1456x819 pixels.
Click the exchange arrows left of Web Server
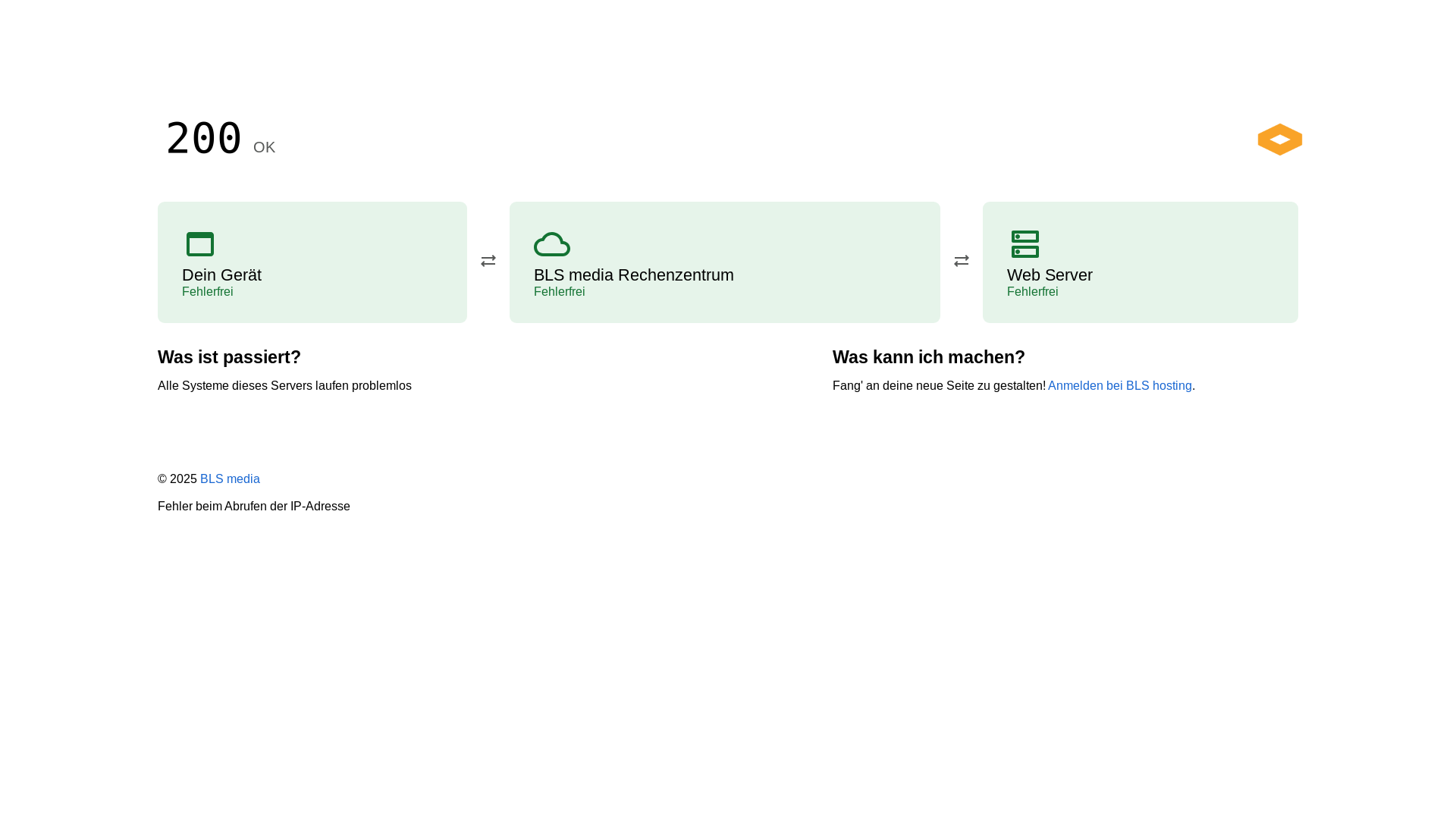point(962,261)
